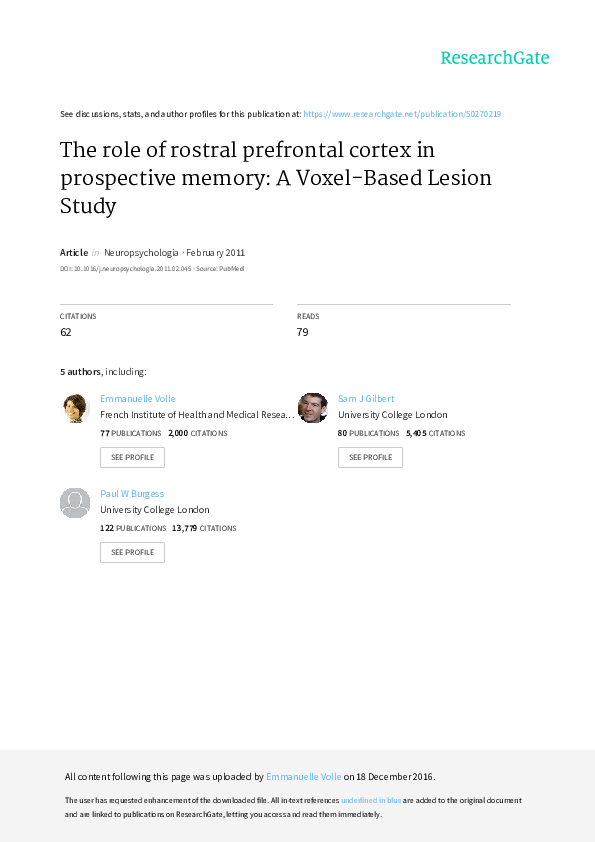595x842 pixels.
Task: Click the DOI text line
Action: [152, 268]
